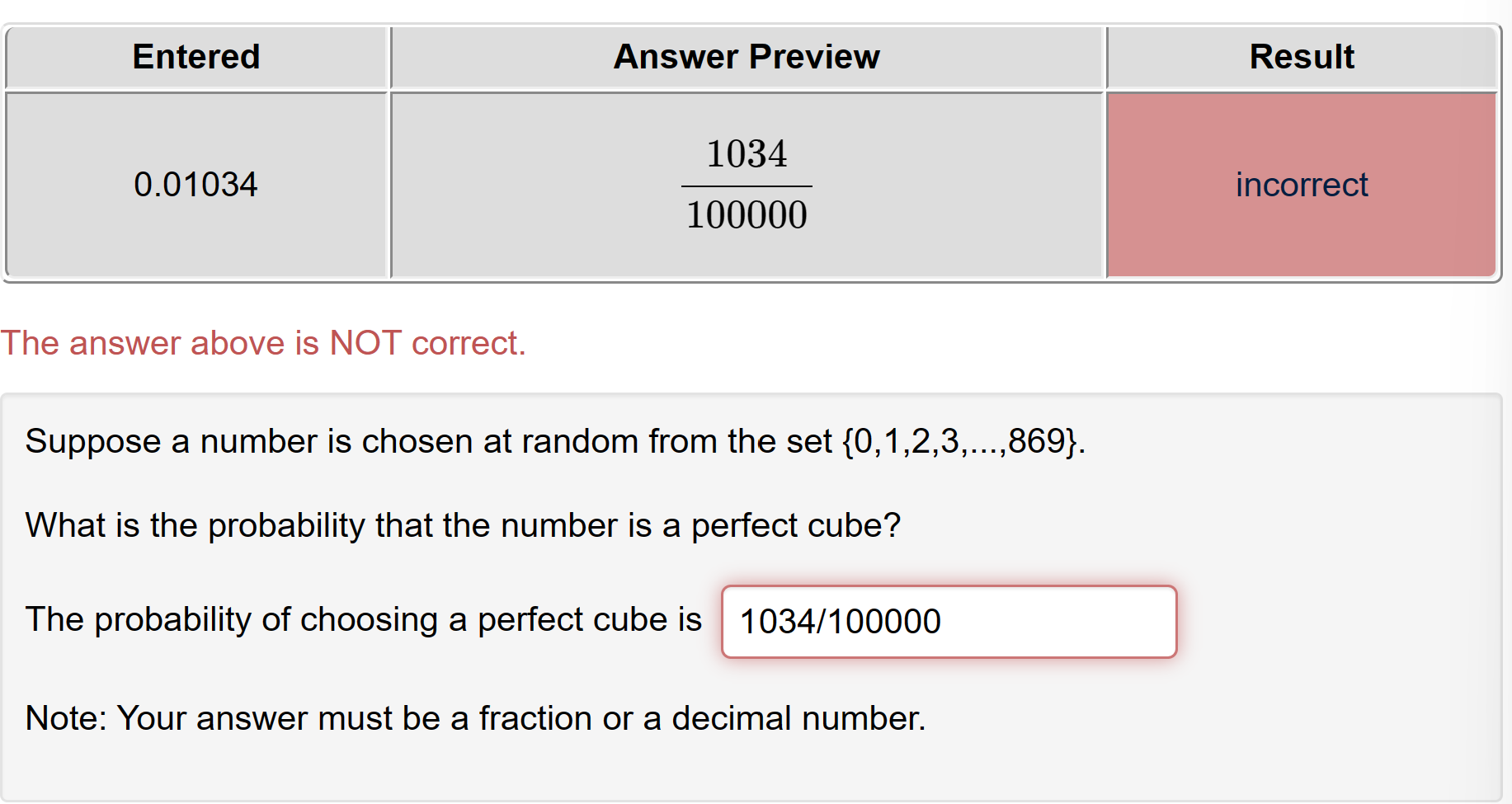This screenshot has height=804, width=1512.
Task: Select the Entered column header
Action: pos(195,56)
